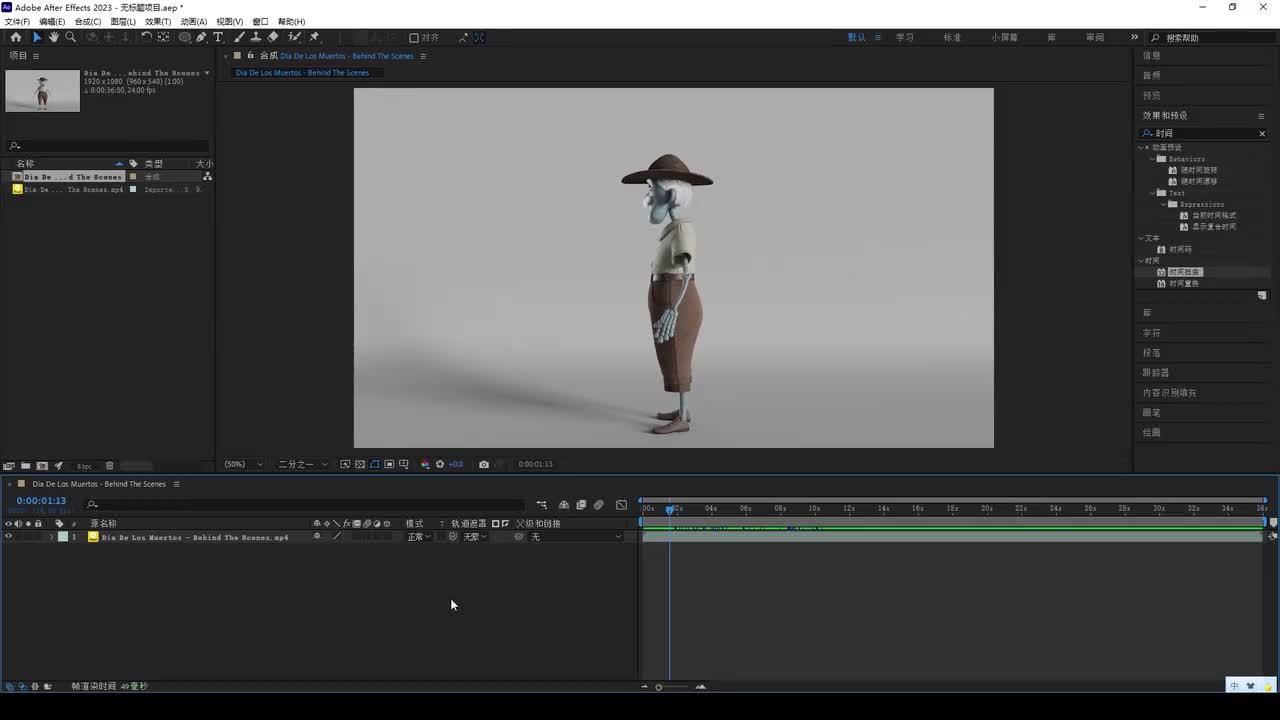Expand layer 1 properties twirl arrow
The image size is (1280, 720).
[52, 537]
